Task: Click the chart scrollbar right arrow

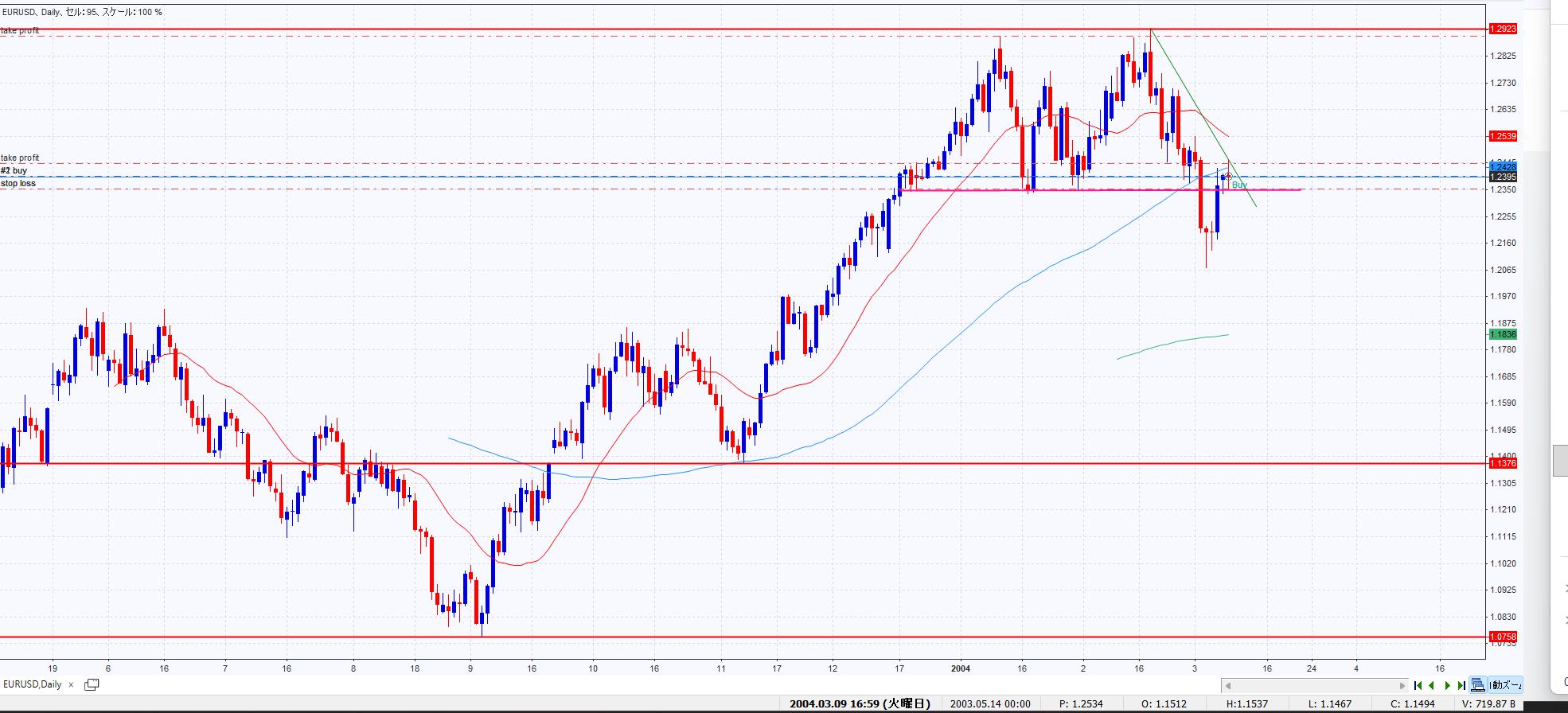Action: [x=1402, y=685]
